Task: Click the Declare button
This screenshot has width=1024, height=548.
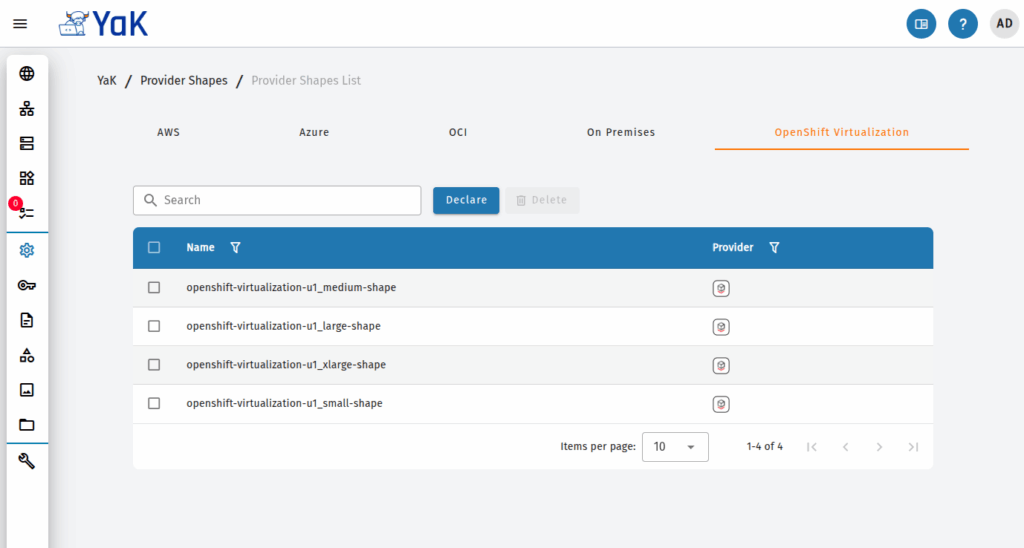Action: [x=466, y=200]
